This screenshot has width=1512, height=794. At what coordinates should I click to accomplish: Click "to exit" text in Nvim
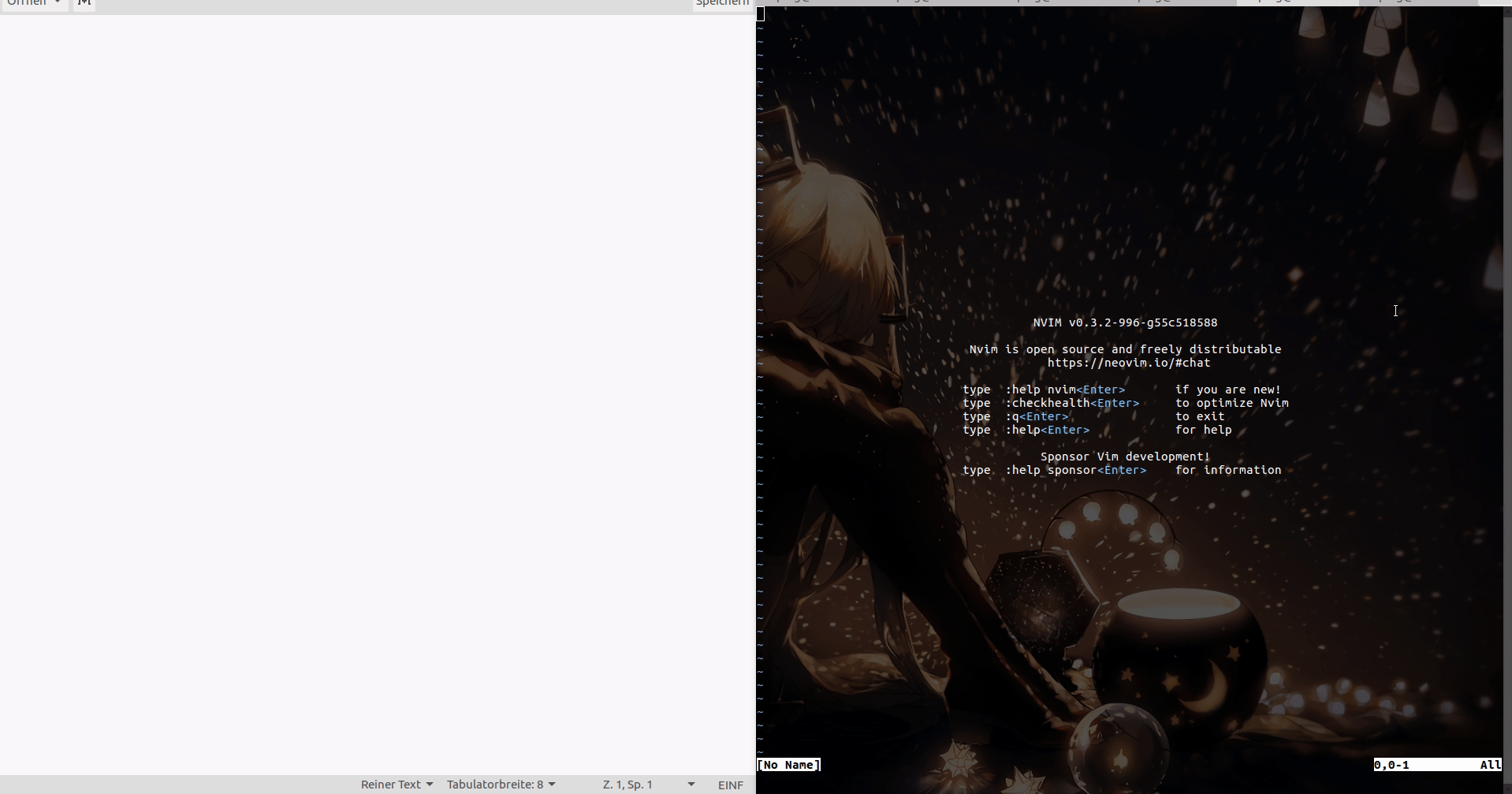pos(1200,416)
